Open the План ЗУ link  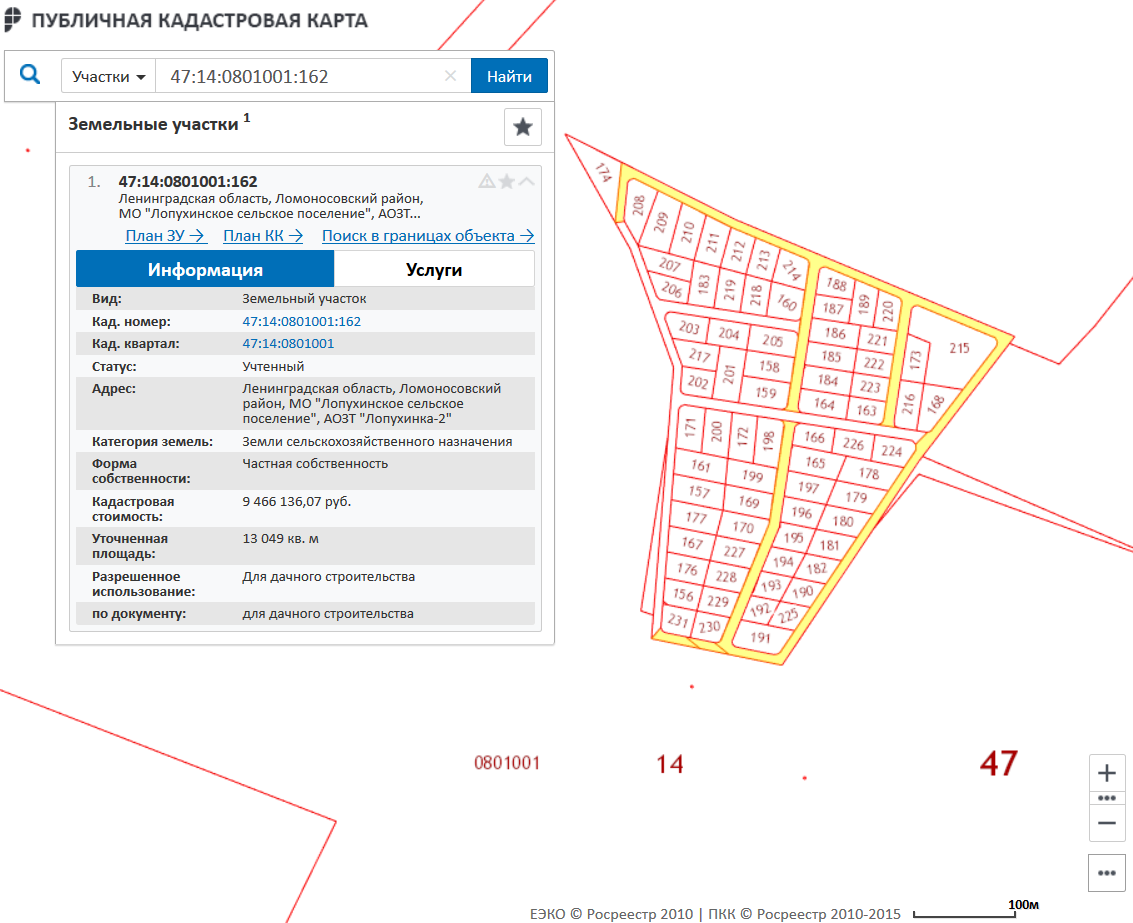pos(165,236)
